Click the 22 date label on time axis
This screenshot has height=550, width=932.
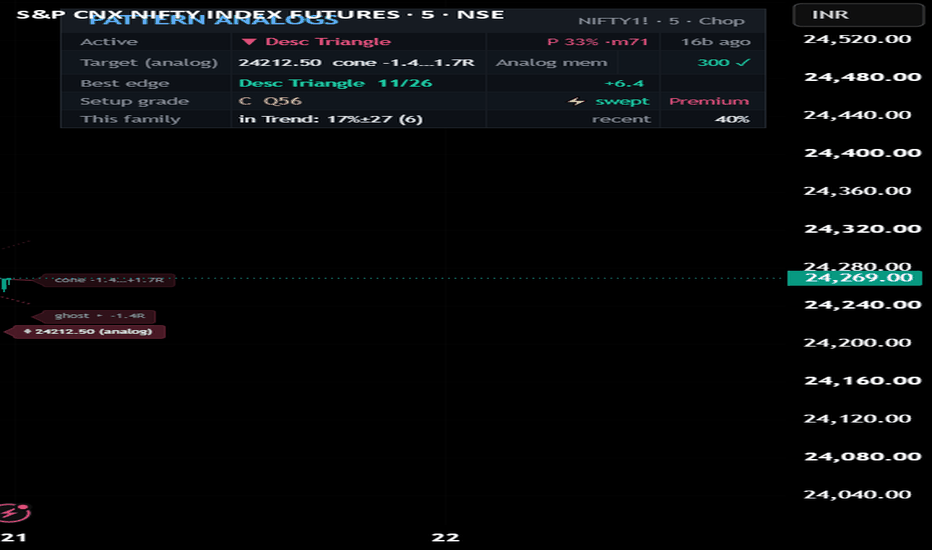(445, 538)
